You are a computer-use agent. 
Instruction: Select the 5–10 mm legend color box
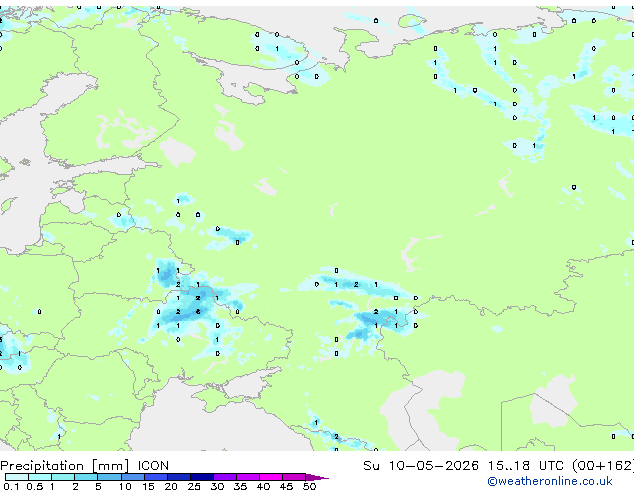click(x=109, y=477)
